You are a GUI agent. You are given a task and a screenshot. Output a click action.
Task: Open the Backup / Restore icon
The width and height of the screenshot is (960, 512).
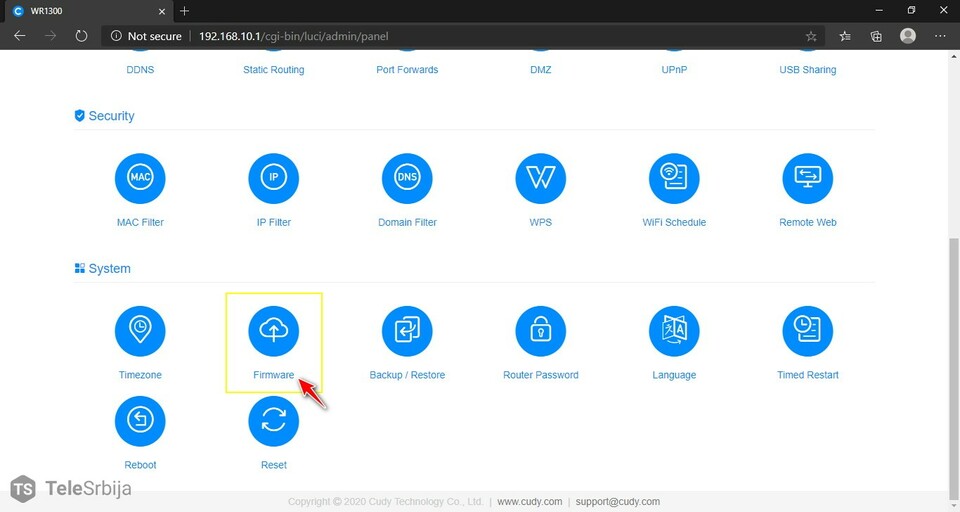point(407,331)
